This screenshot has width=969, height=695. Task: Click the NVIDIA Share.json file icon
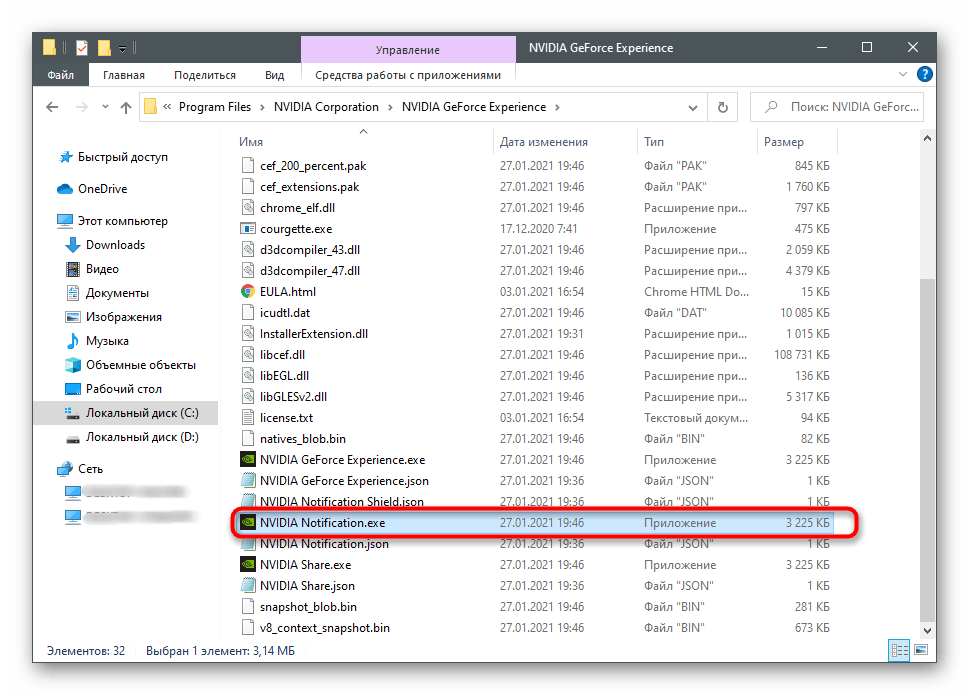[248, 586]
